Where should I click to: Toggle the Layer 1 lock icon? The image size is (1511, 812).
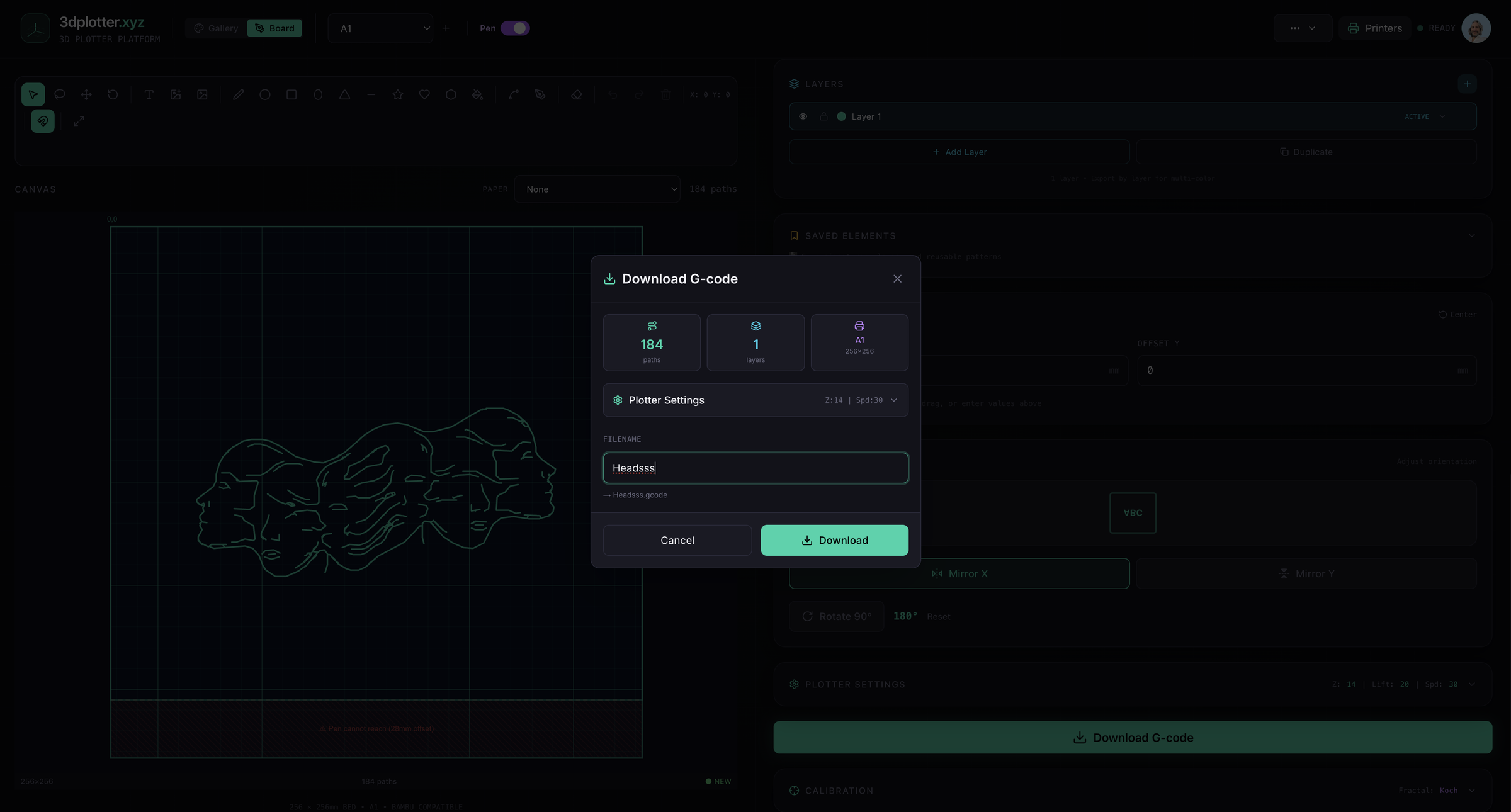823,116
